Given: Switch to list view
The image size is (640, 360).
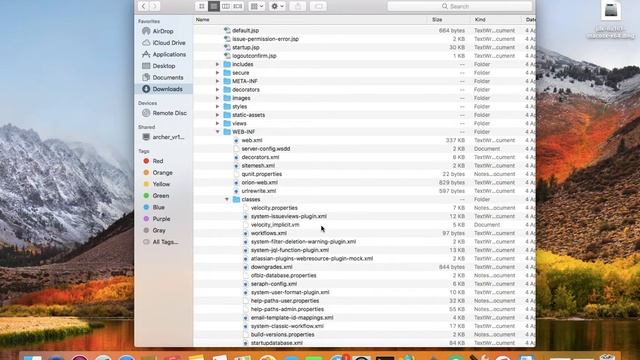Looking at the screenshot, I should coord(213,6).
